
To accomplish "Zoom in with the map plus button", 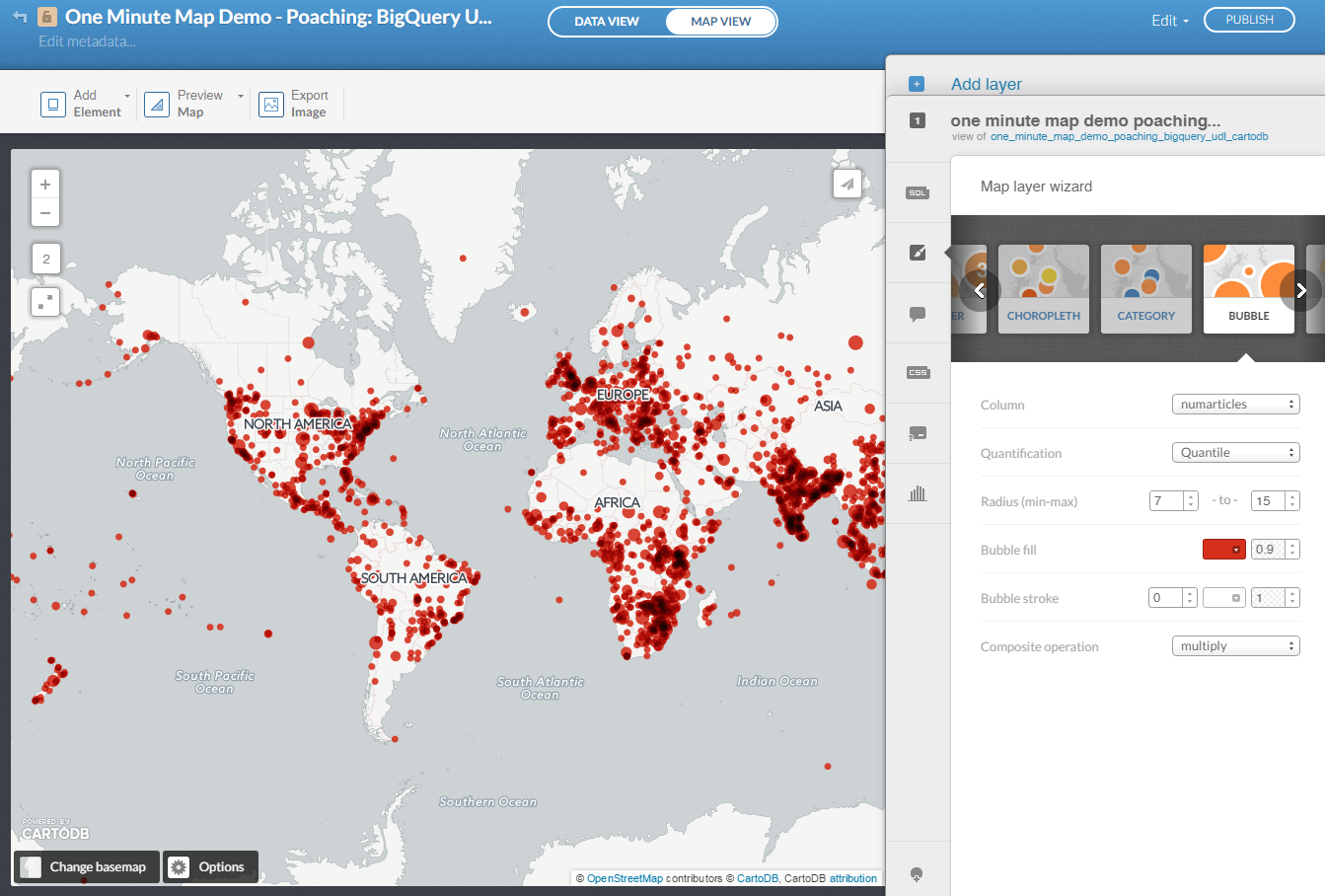I will (x=44, y=184).
